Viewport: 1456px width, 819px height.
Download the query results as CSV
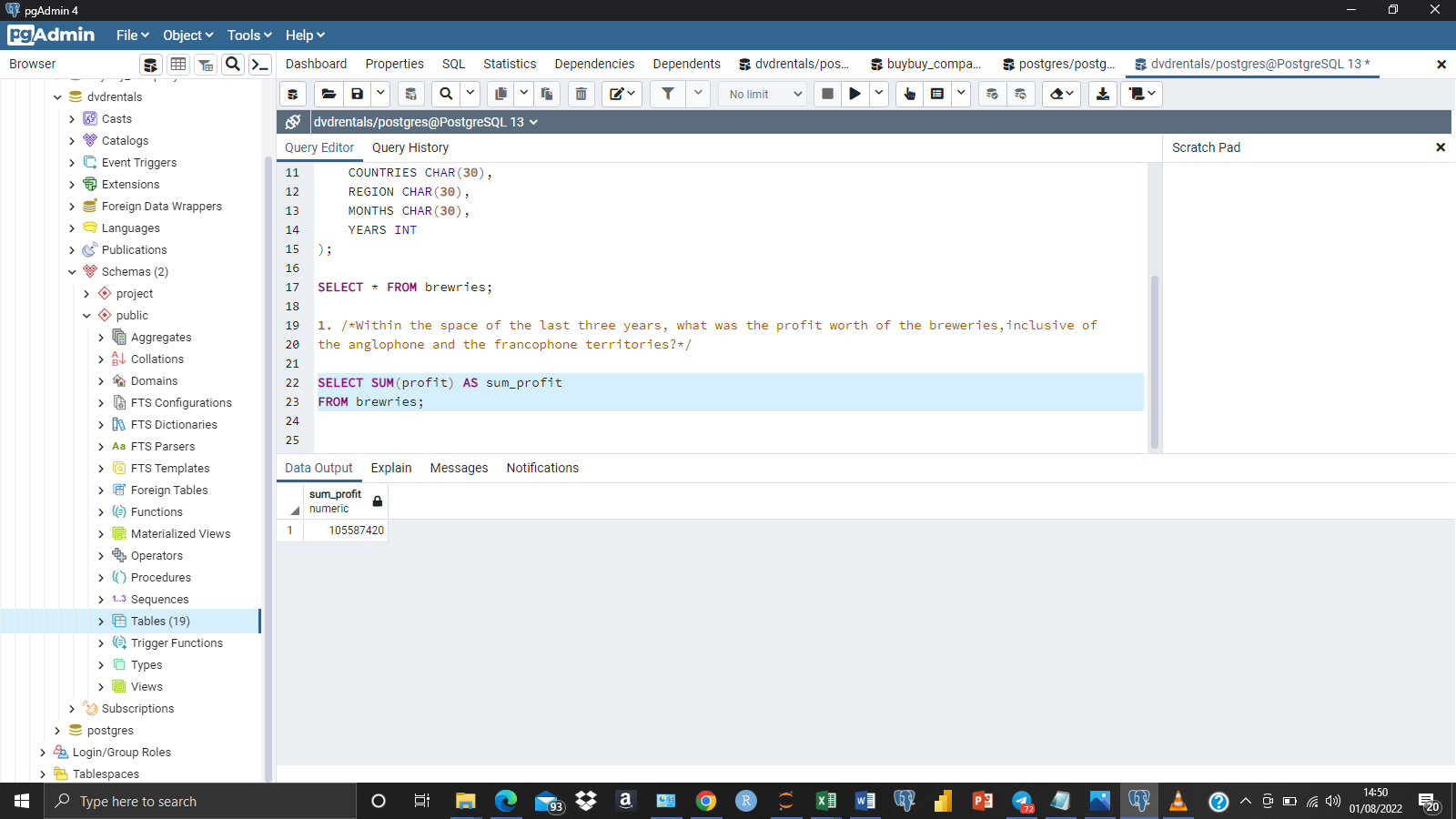(1102, 94)
